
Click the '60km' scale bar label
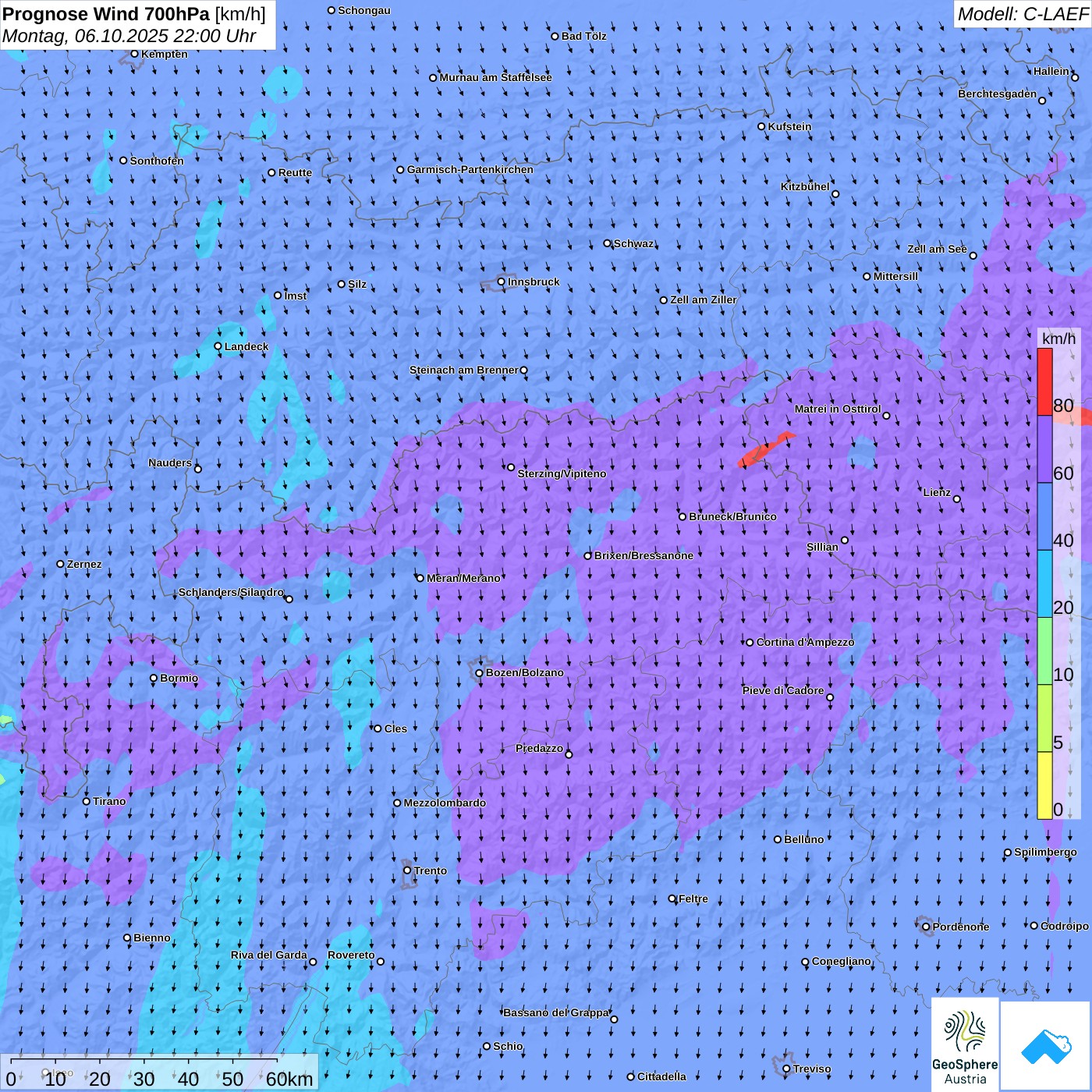coord(289,1080)
